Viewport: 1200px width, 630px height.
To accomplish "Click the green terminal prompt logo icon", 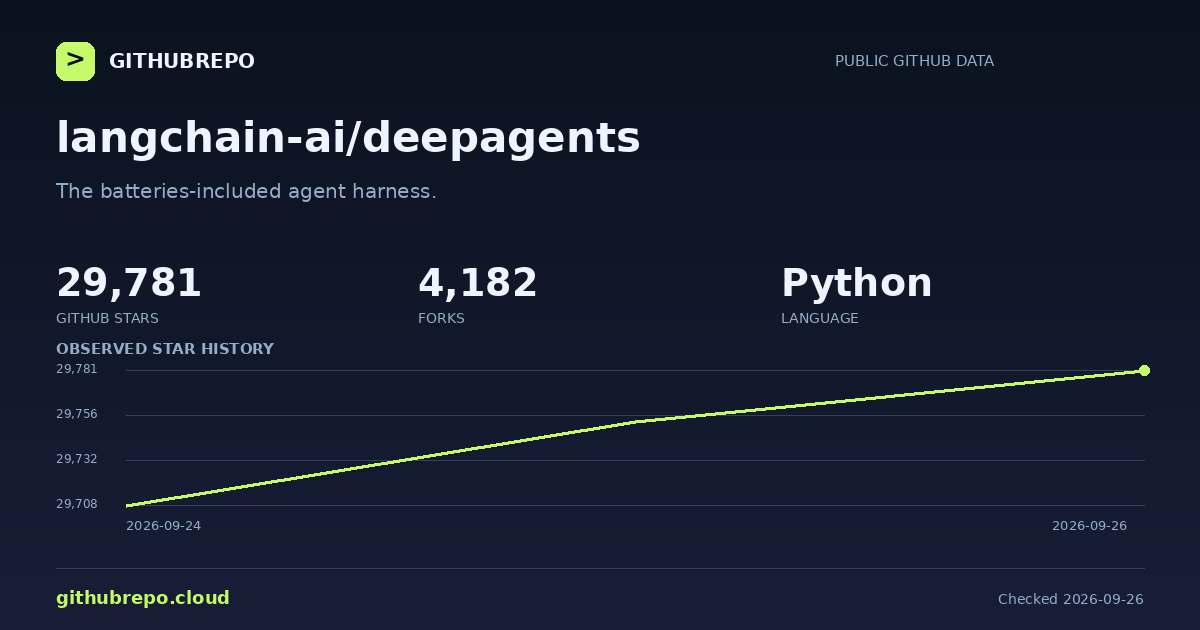I will pos(75,61).
